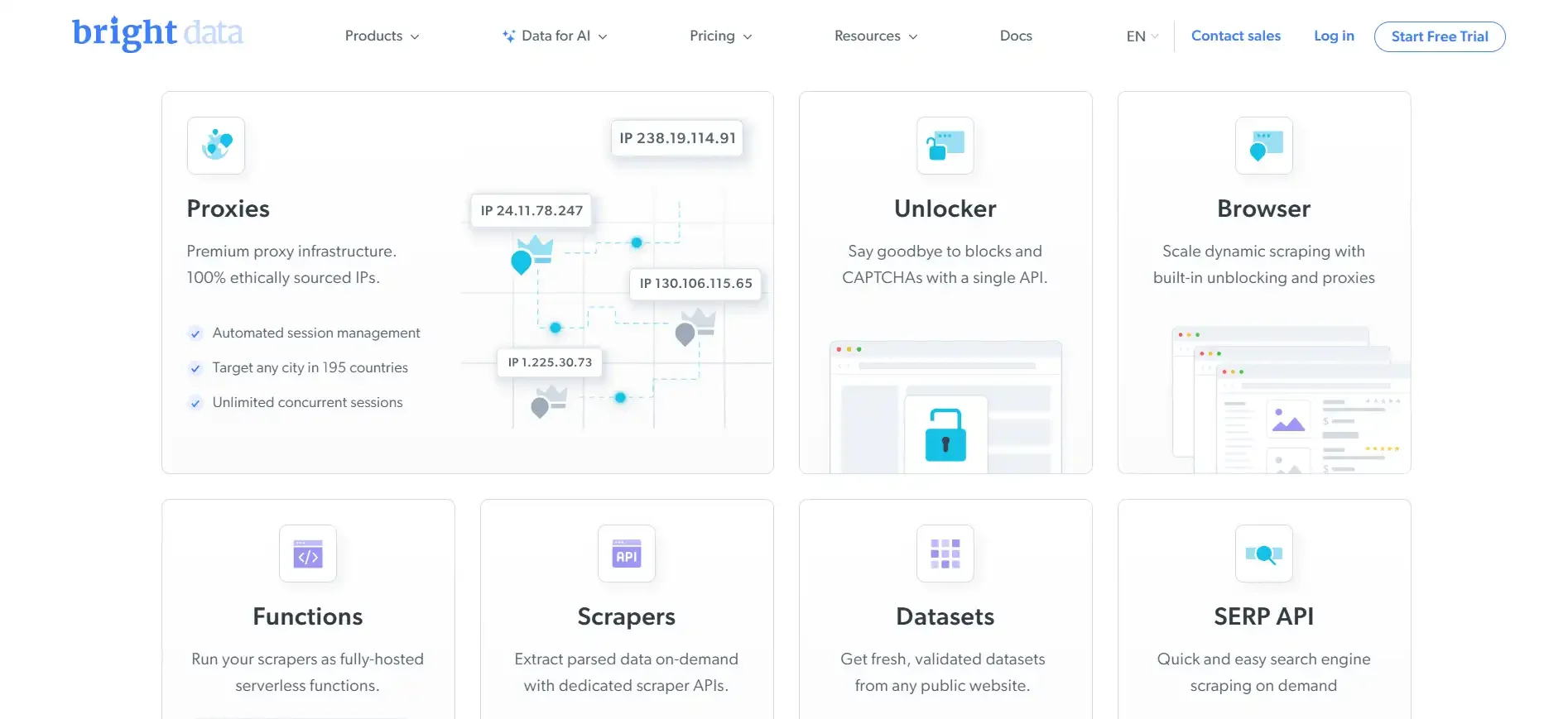Click 'Run your scrapers as fully-hosted' text
This screenshot has height=719, width=1568.
click(308, 659)
